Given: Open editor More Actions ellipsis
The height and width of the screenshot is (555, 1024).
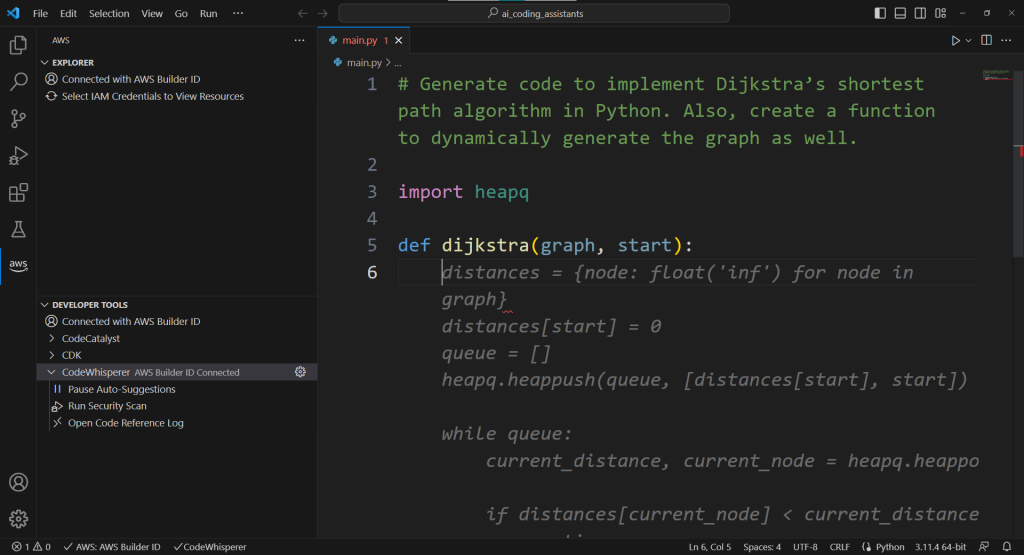Looking at the screenshot, I should [x=1006, y=40].
